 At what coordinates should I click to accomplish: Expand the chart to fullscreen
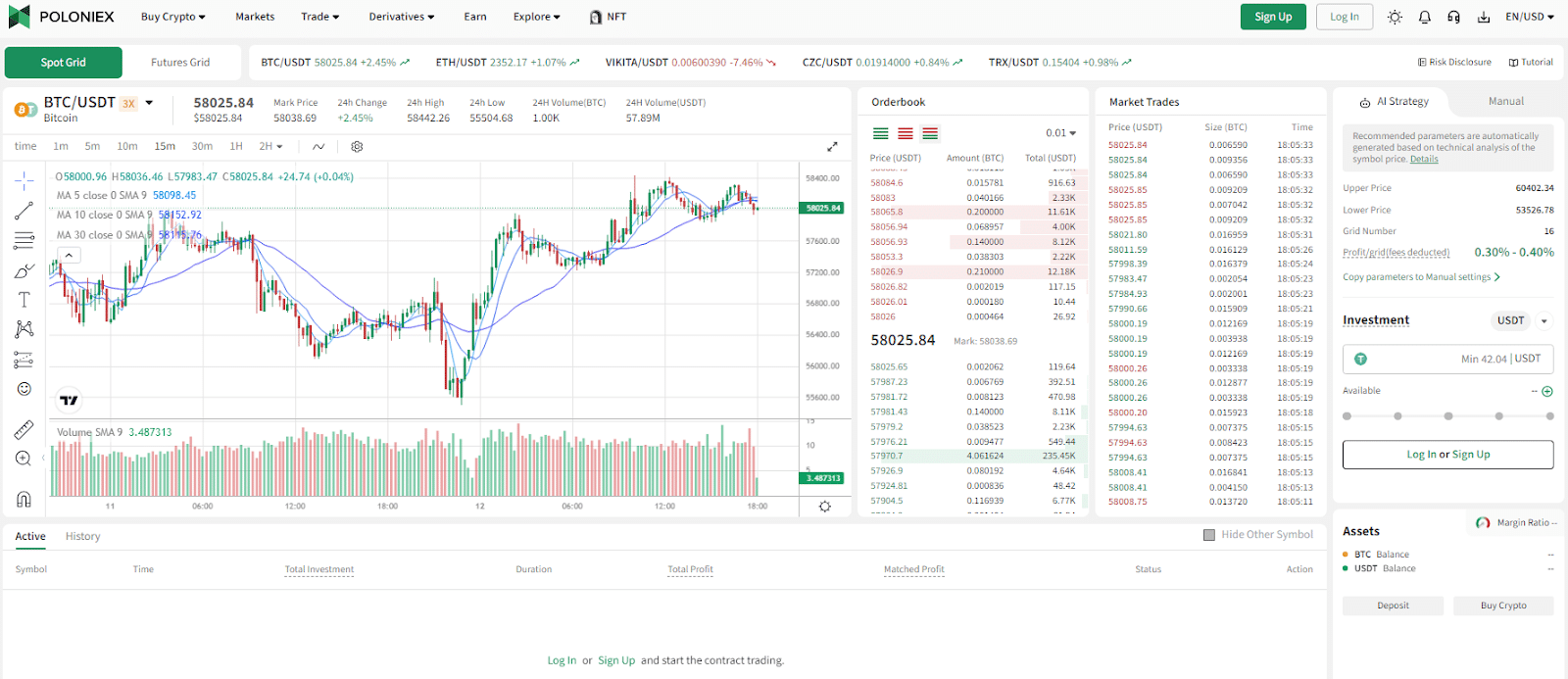[x=832, y=146]
